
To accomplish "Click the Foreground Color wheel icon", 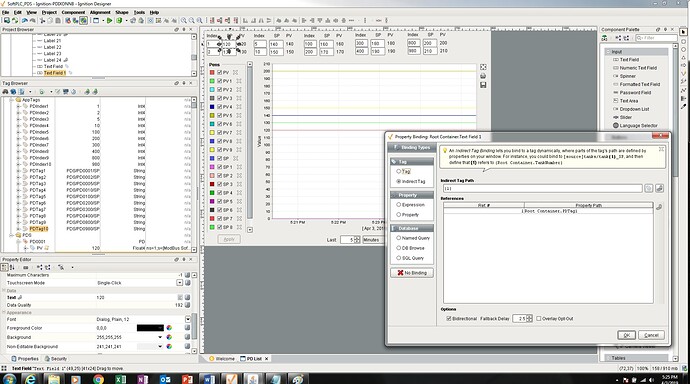I will pyautogui.click(x=169, y=328).
